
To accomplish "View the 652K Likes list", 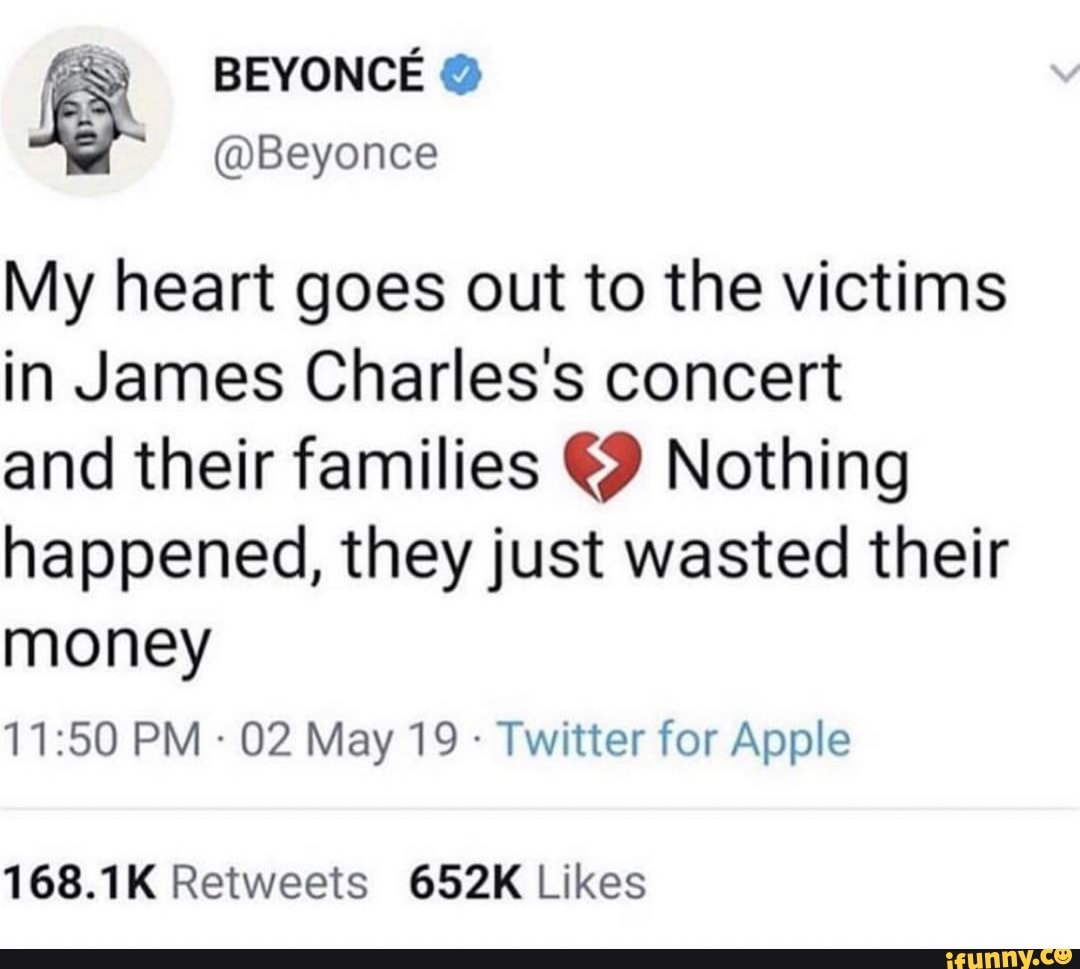I will [528, 883].
